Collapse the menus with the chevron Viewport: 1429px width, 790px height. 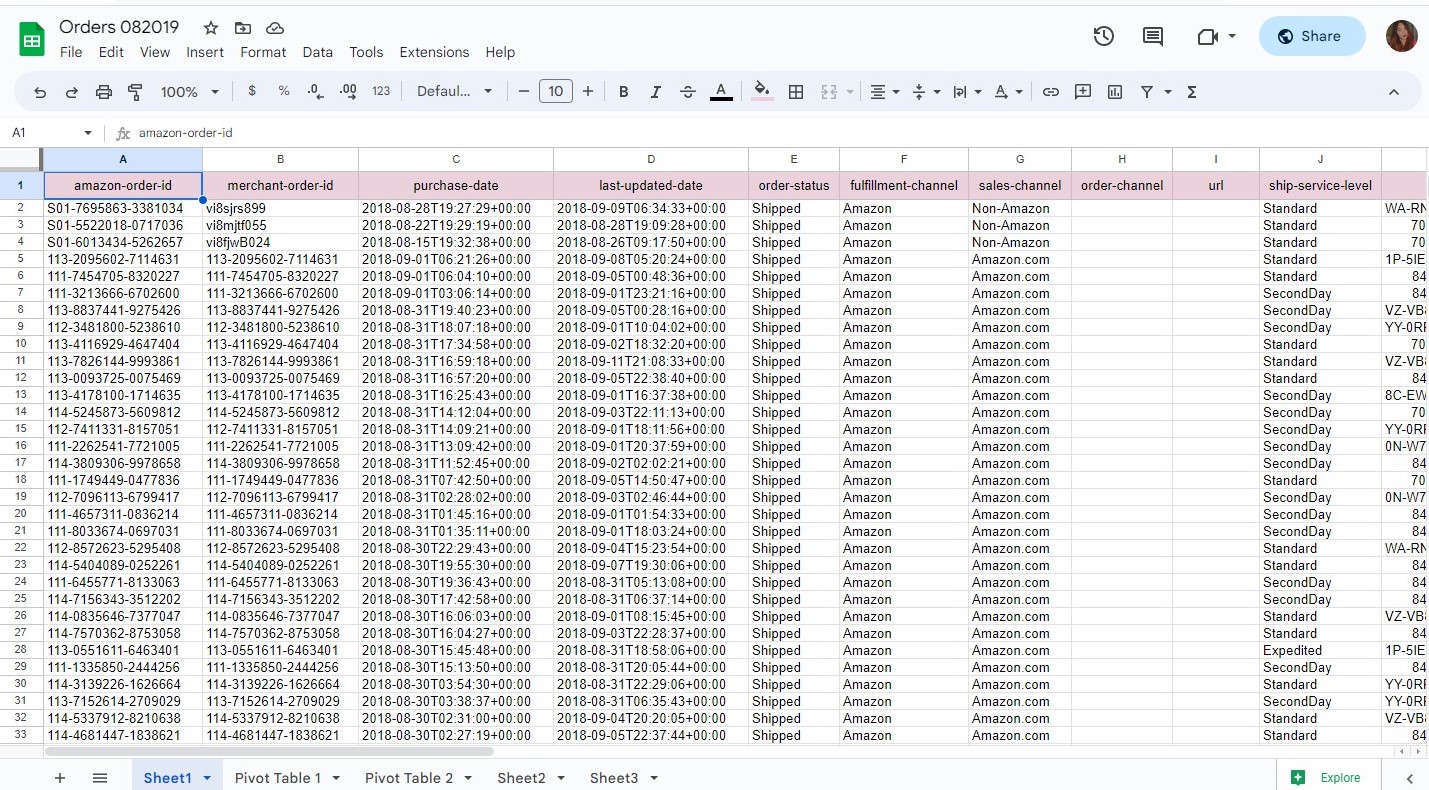pyautogui.click(x=1394, y=92)
